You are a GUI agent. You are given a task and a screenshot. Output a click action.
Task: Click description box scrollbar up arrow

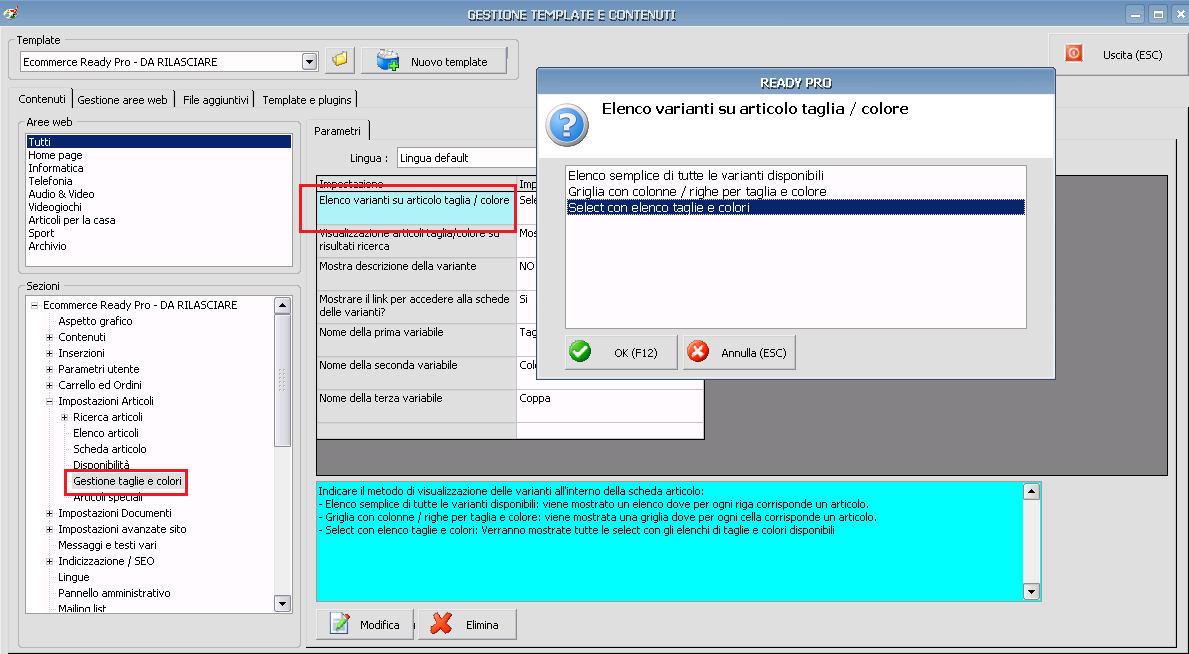click(1031, 492)
